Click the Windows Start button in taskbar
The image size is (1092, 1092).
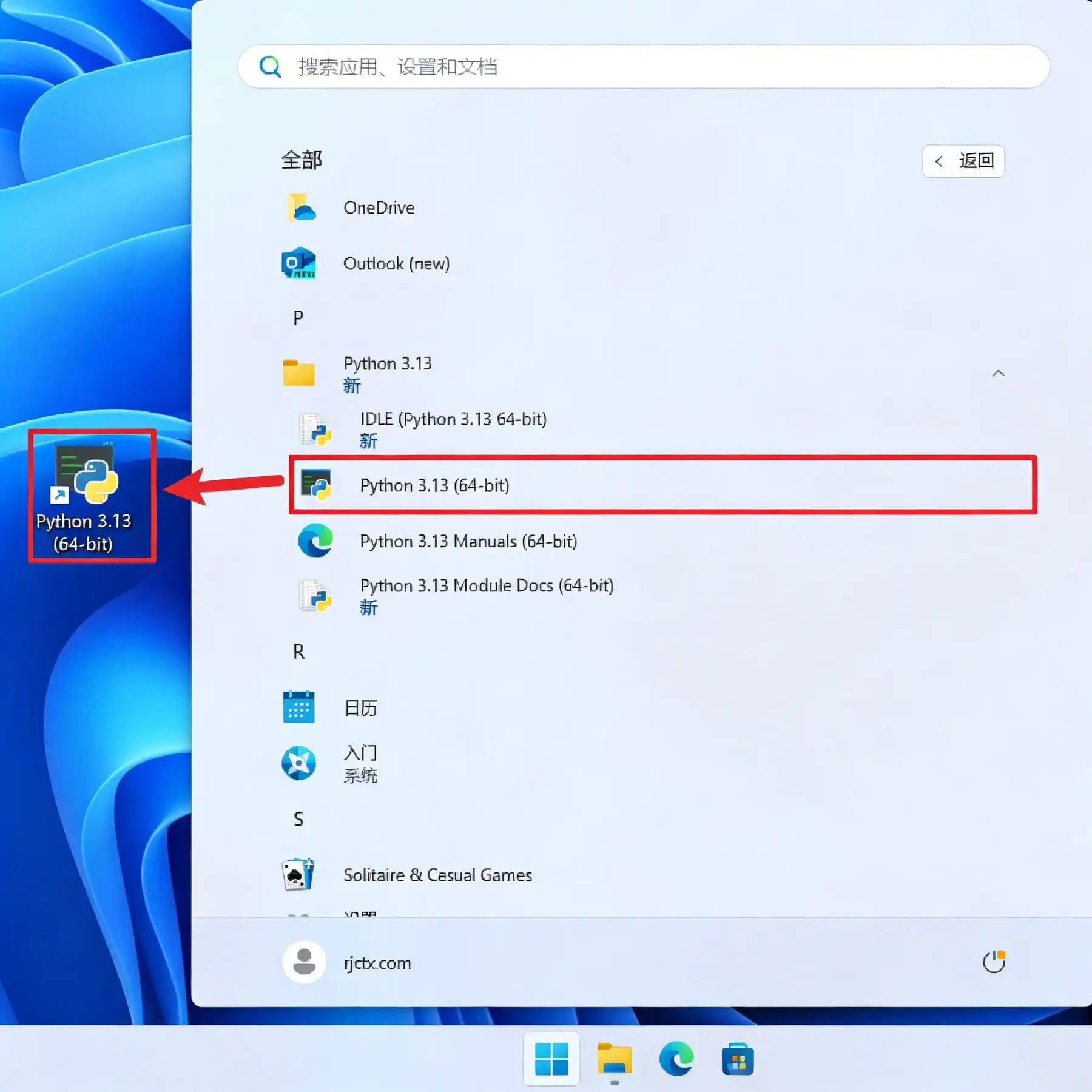tap(551, 1059)
